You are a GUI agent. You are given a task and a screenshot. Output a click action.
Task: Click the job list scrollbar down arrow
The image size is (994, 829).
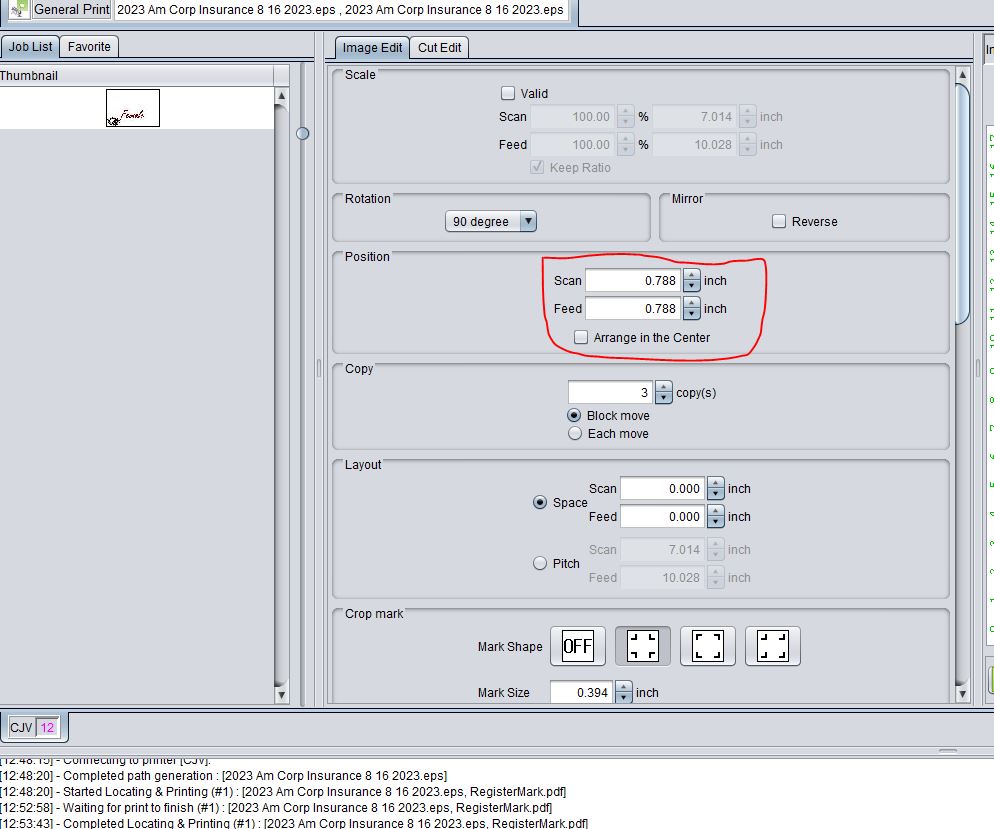[x=281, y=695]
